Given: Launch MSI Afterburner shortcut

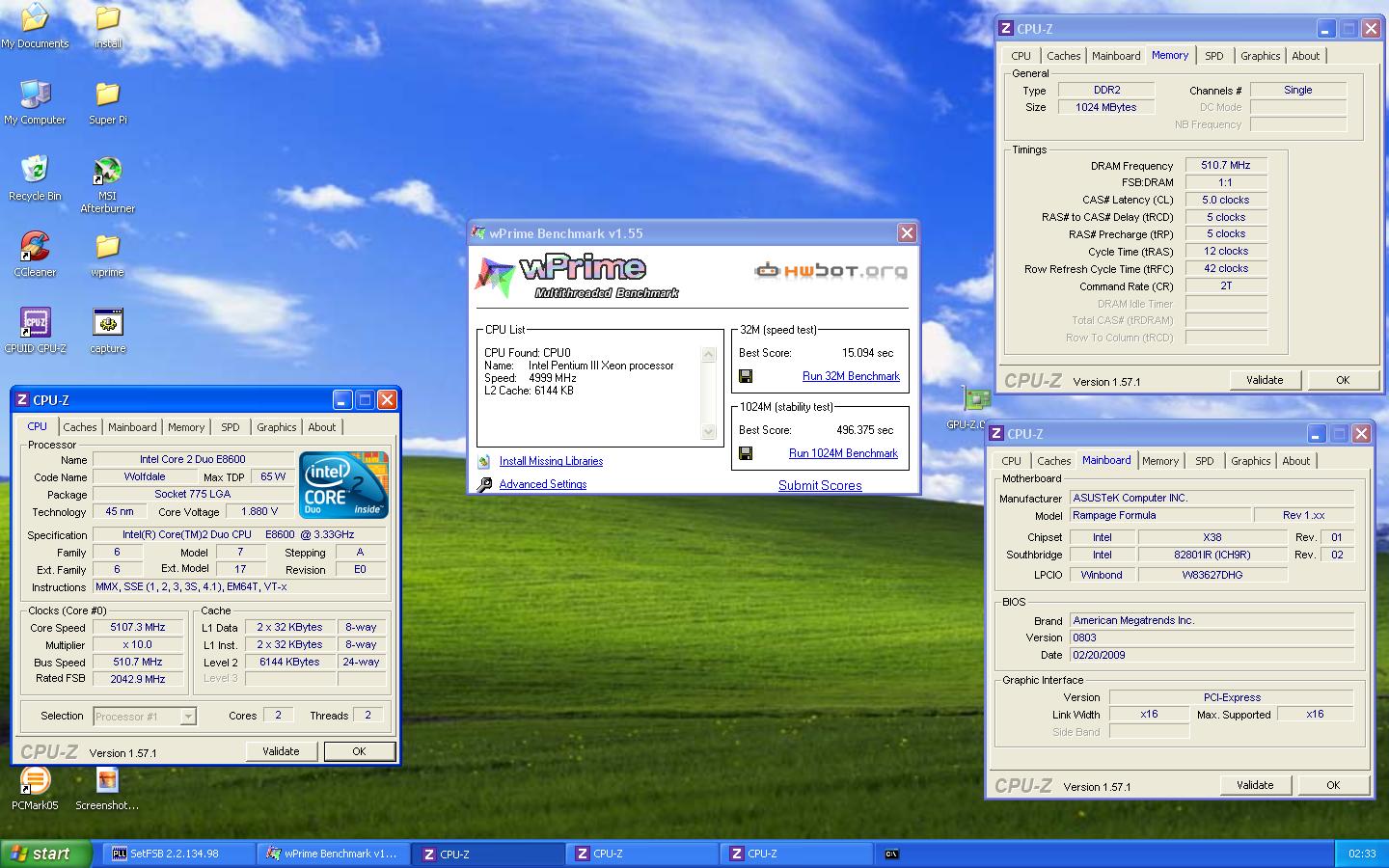Looking at the screenshot, I should [x=107, y=185].
